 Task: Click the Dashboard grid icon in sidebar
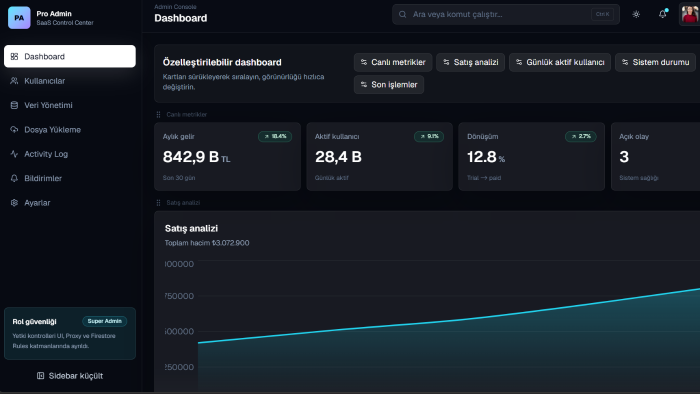[14, 57]
